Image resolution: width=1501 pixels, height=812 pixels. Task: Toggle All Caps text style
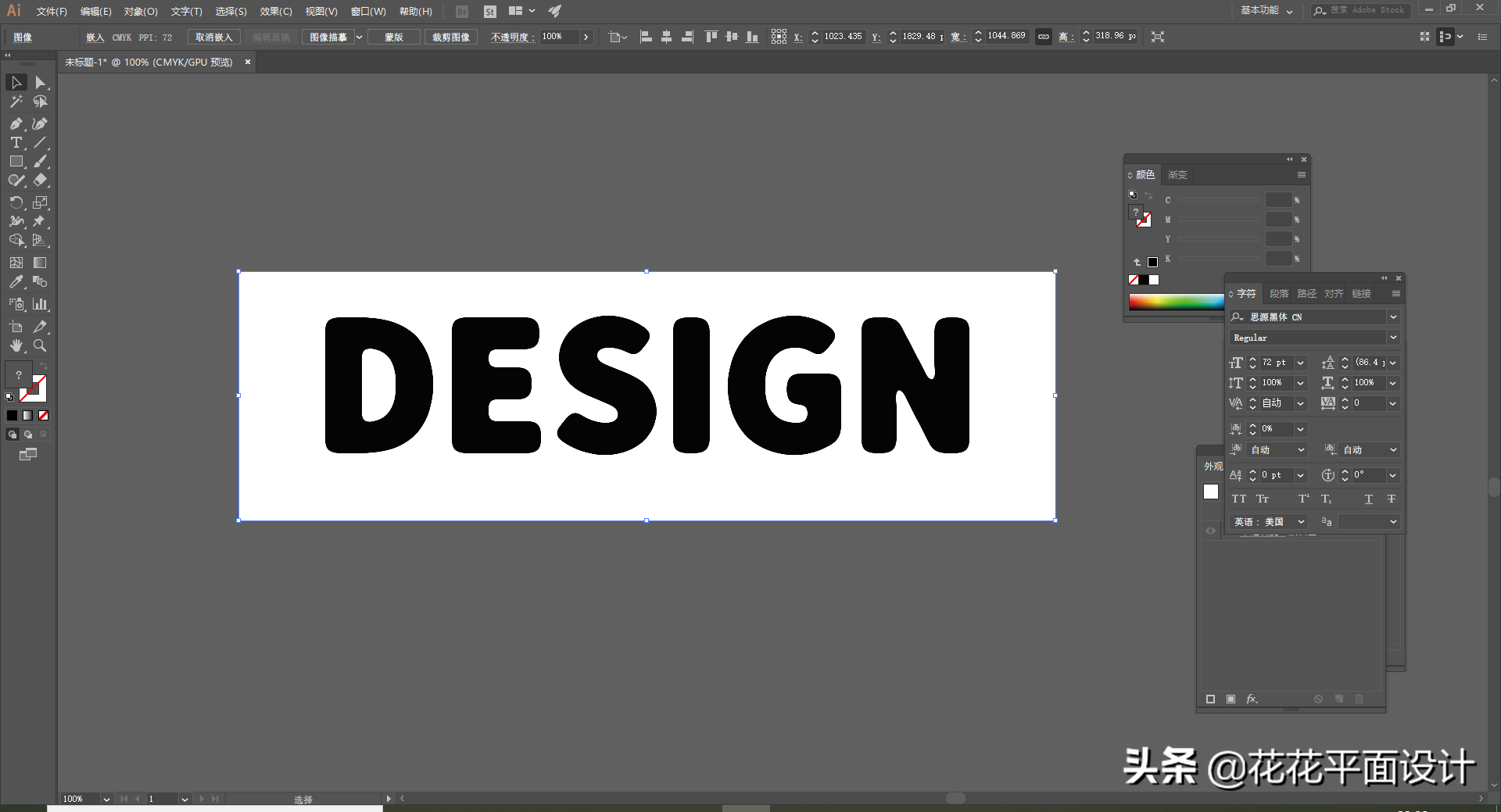pyautogui.click(x=1239, y=499)
